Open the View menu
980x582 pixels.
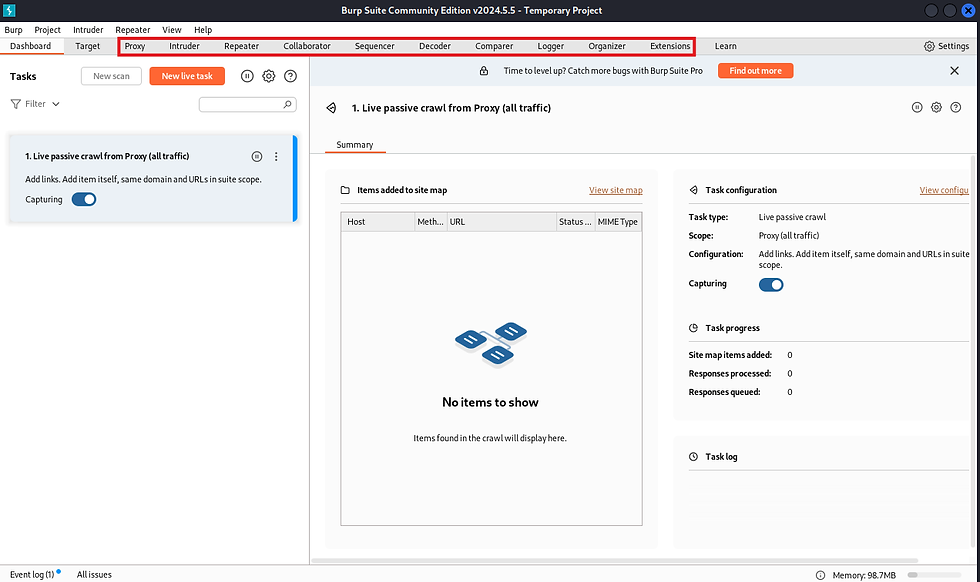172,29
